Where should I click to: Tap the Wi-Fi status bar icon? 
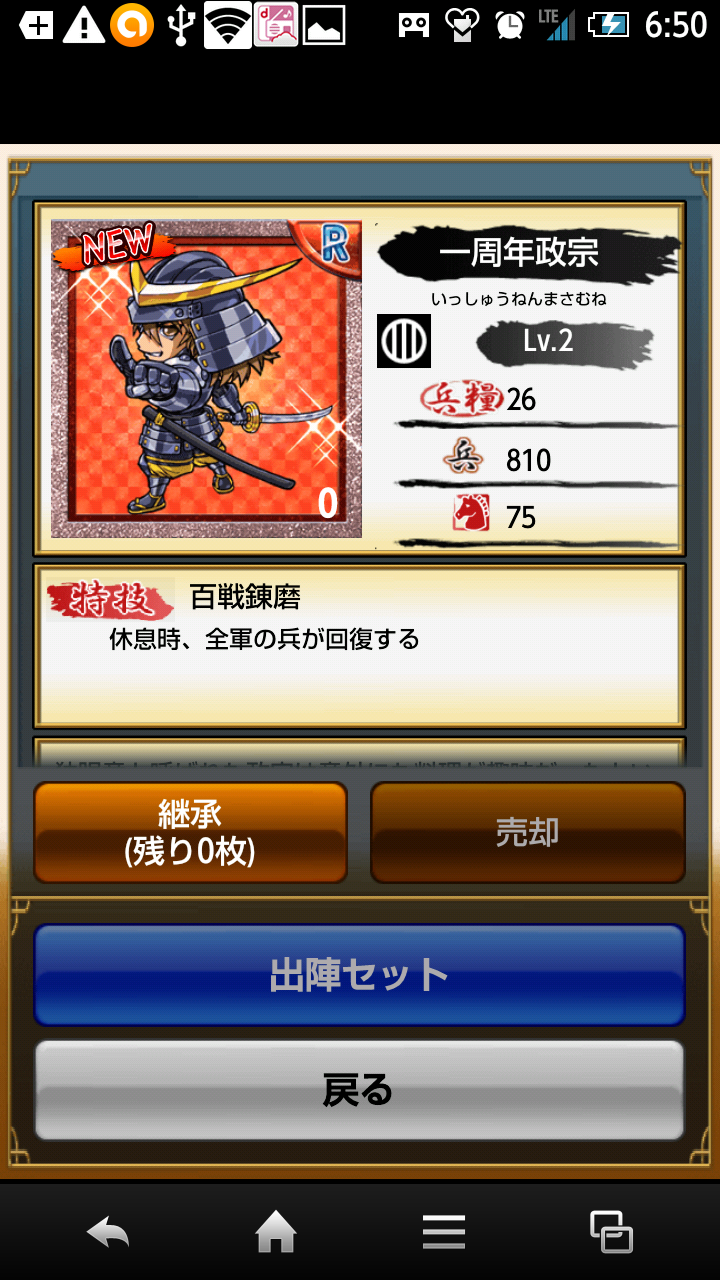point(228,25)
